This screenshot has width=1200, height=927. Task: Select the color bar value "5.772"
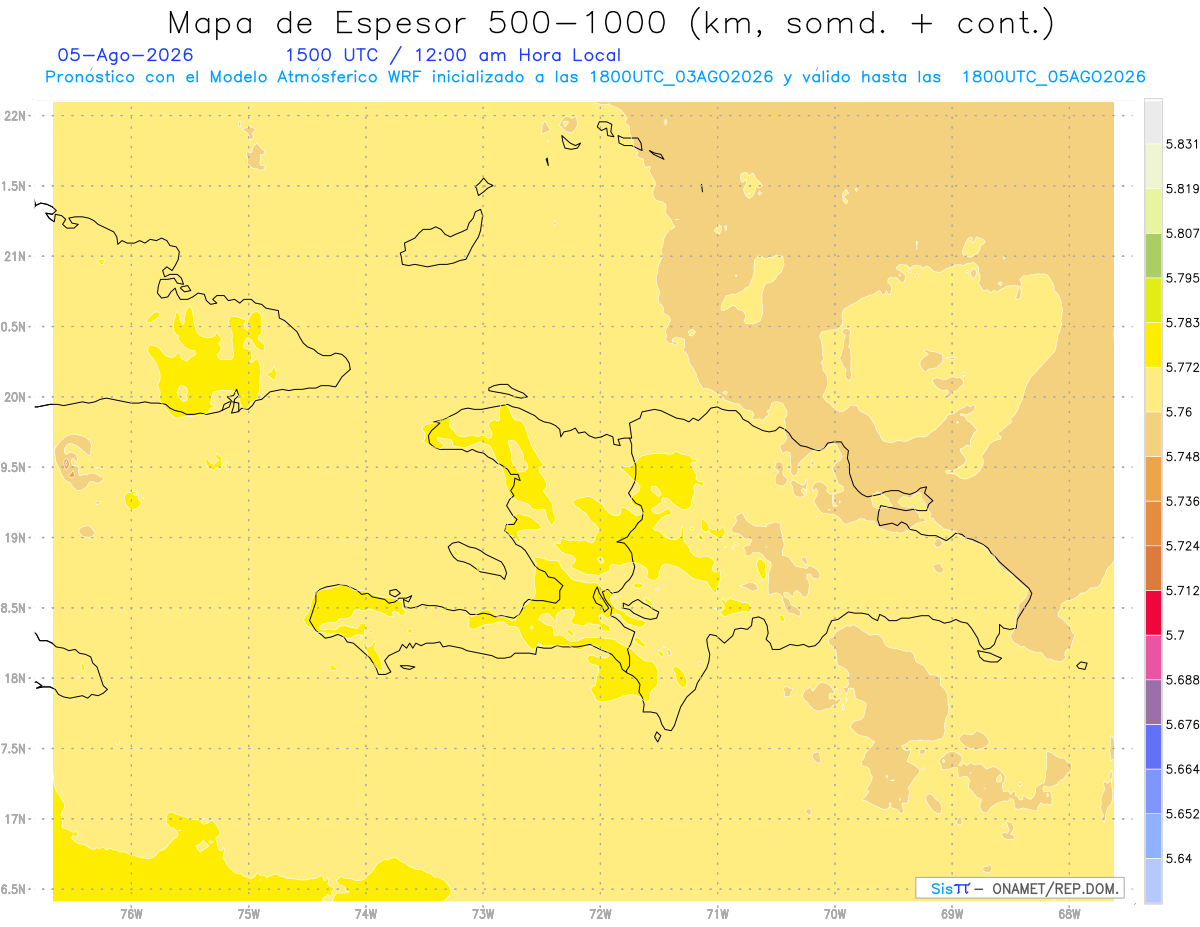[x=1182, y=367]
